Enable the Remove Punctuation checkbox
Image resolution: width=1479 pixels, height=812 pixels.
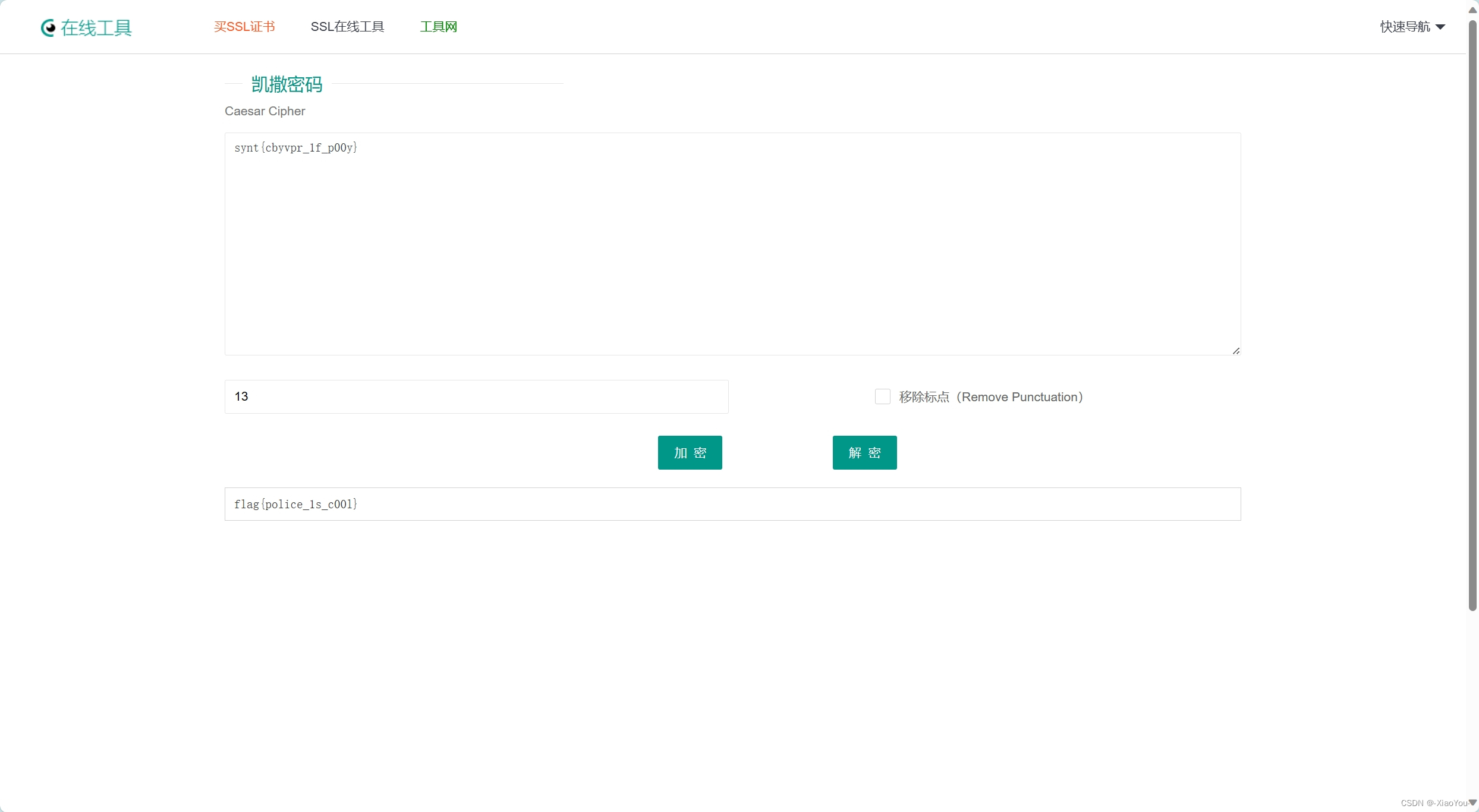click(x=882, y=396)
